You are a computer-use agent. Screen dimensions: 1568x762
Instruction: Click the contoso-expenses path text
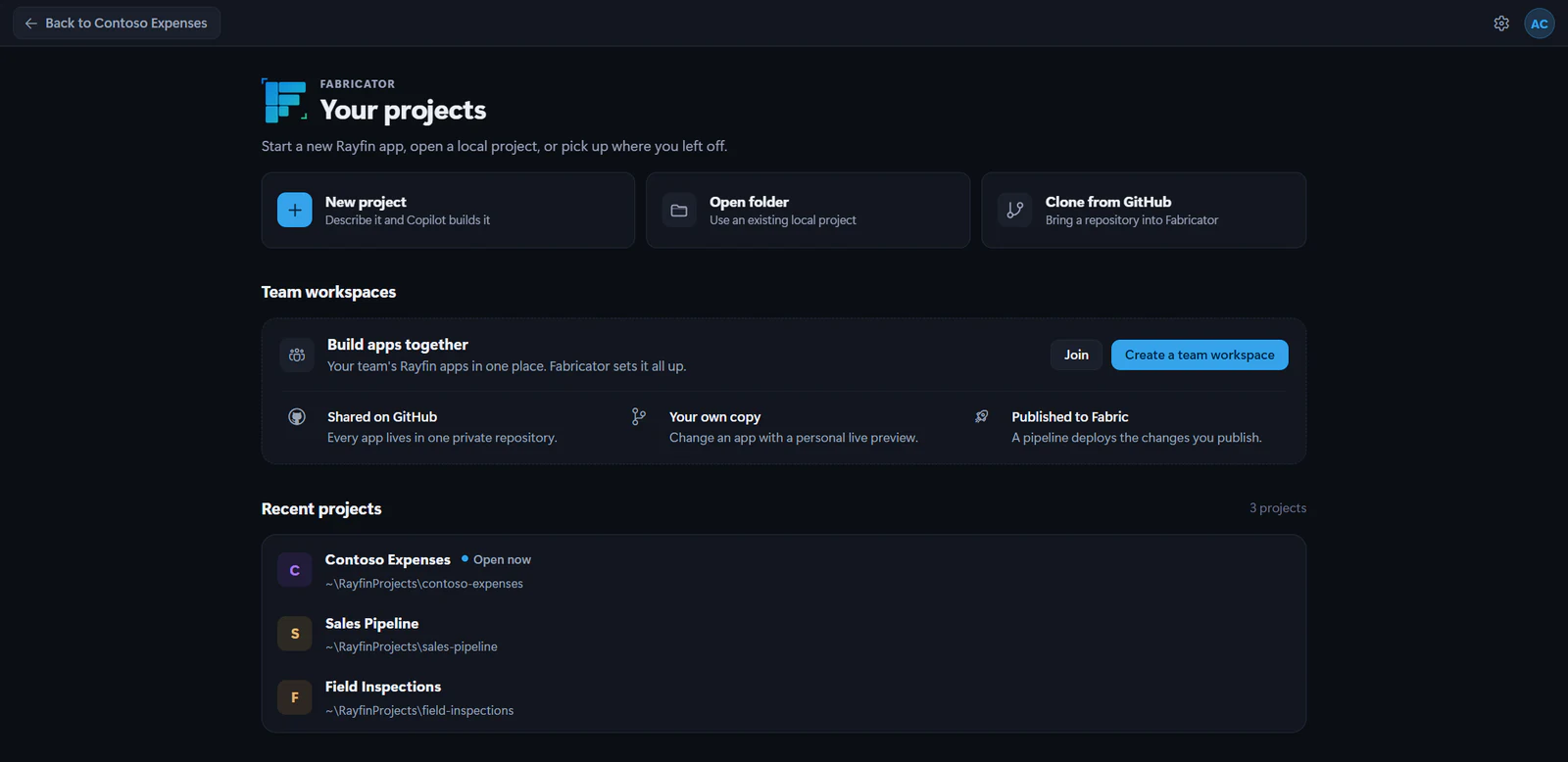point(424,584)
